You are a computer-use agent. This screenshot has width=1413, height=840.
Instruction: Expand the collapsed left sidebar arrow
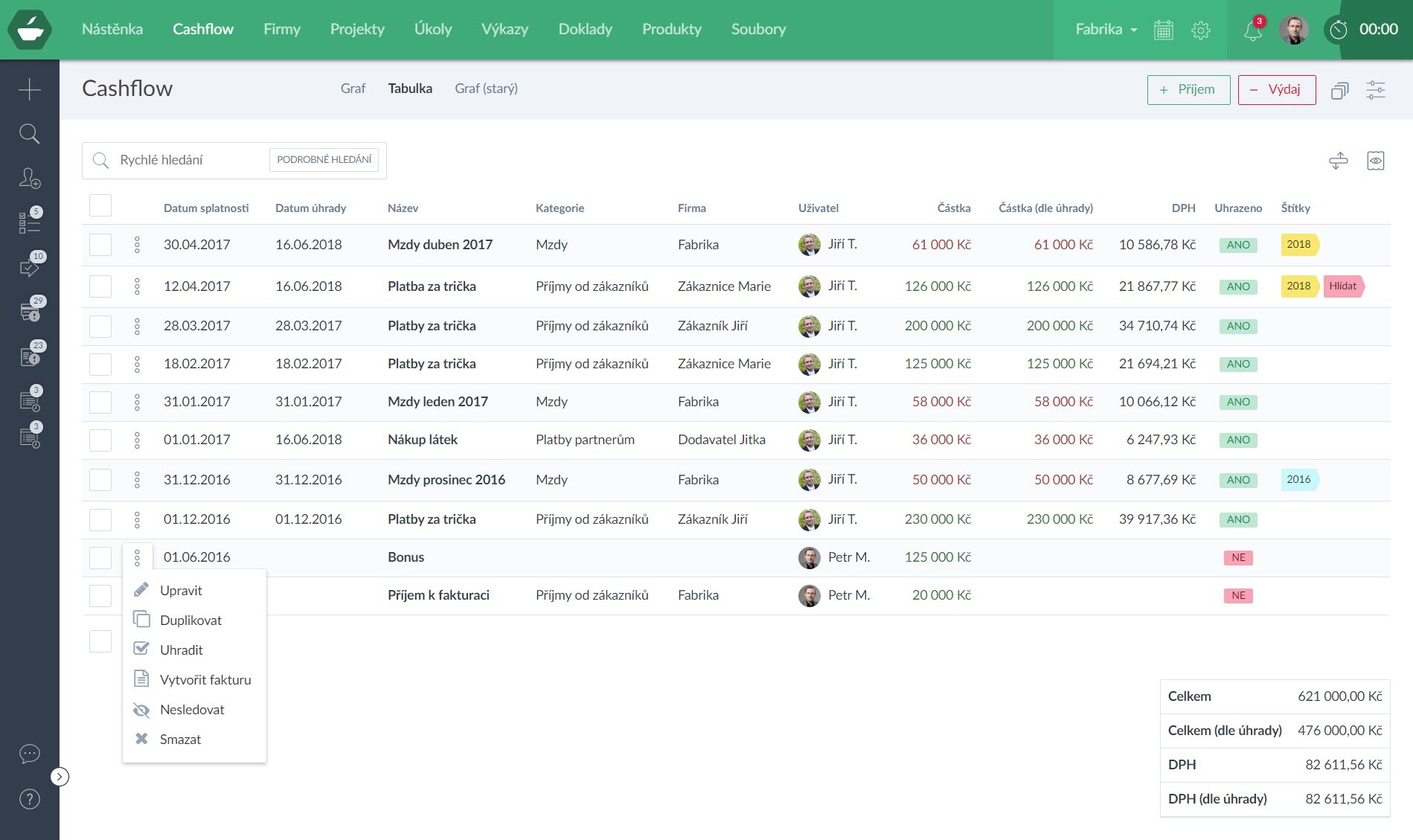pos(60,777)
